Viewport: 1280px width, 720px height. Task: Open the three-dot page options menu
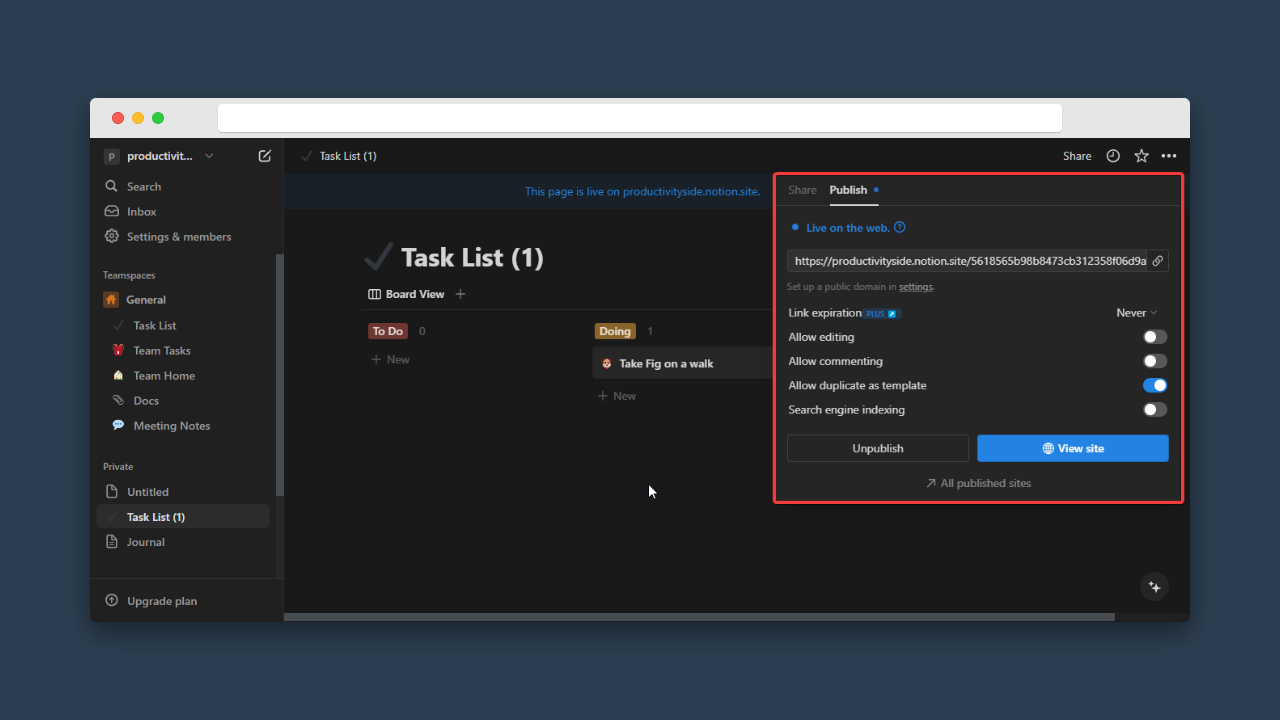(x=1169, y=156)
